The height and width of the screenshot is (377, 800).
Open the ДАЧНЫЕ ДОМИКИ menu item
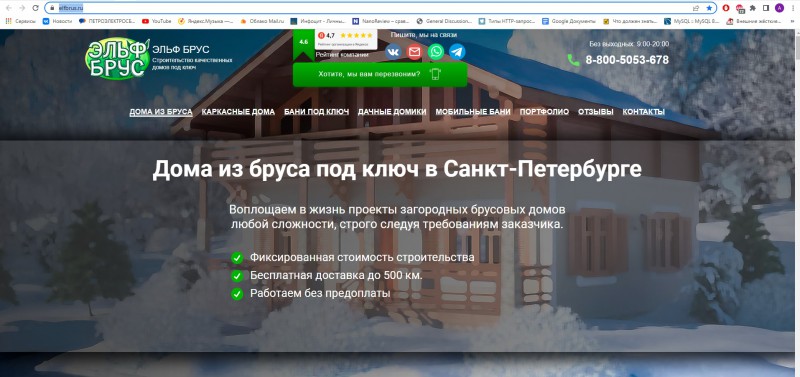click(x=392, y=112)
